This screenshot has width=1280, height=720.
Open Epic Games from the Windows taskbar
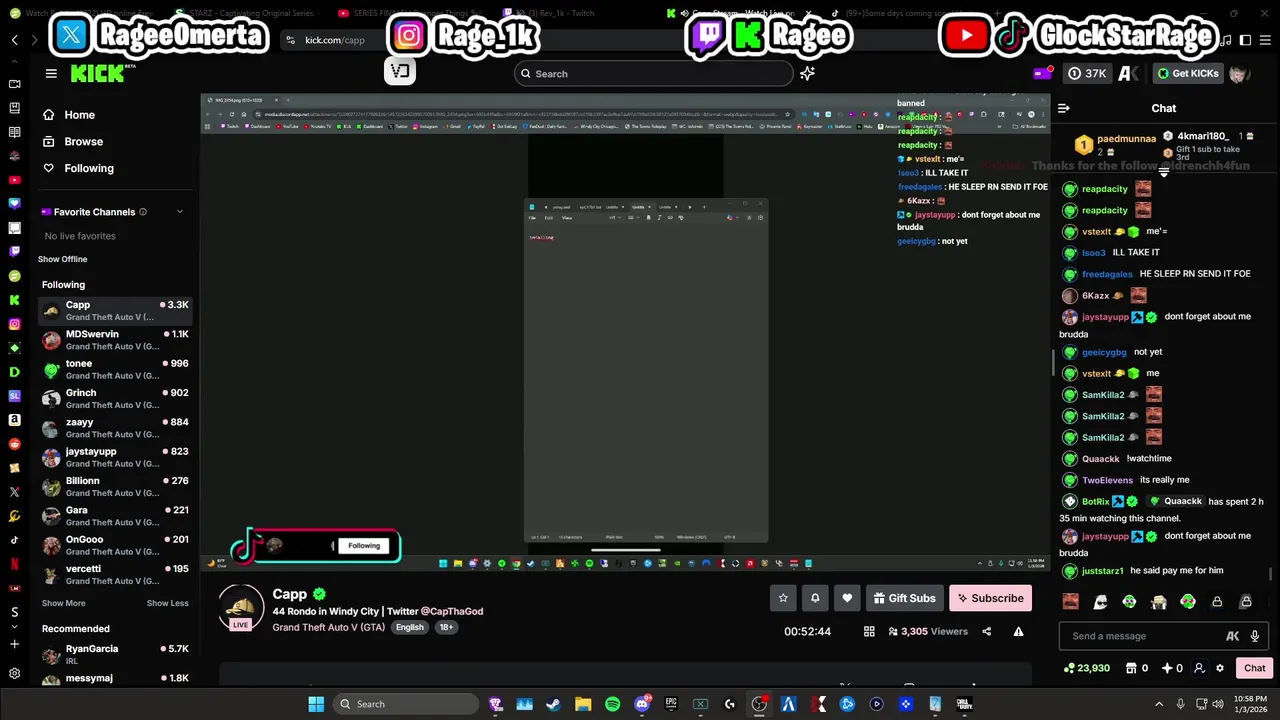point(671,704)
